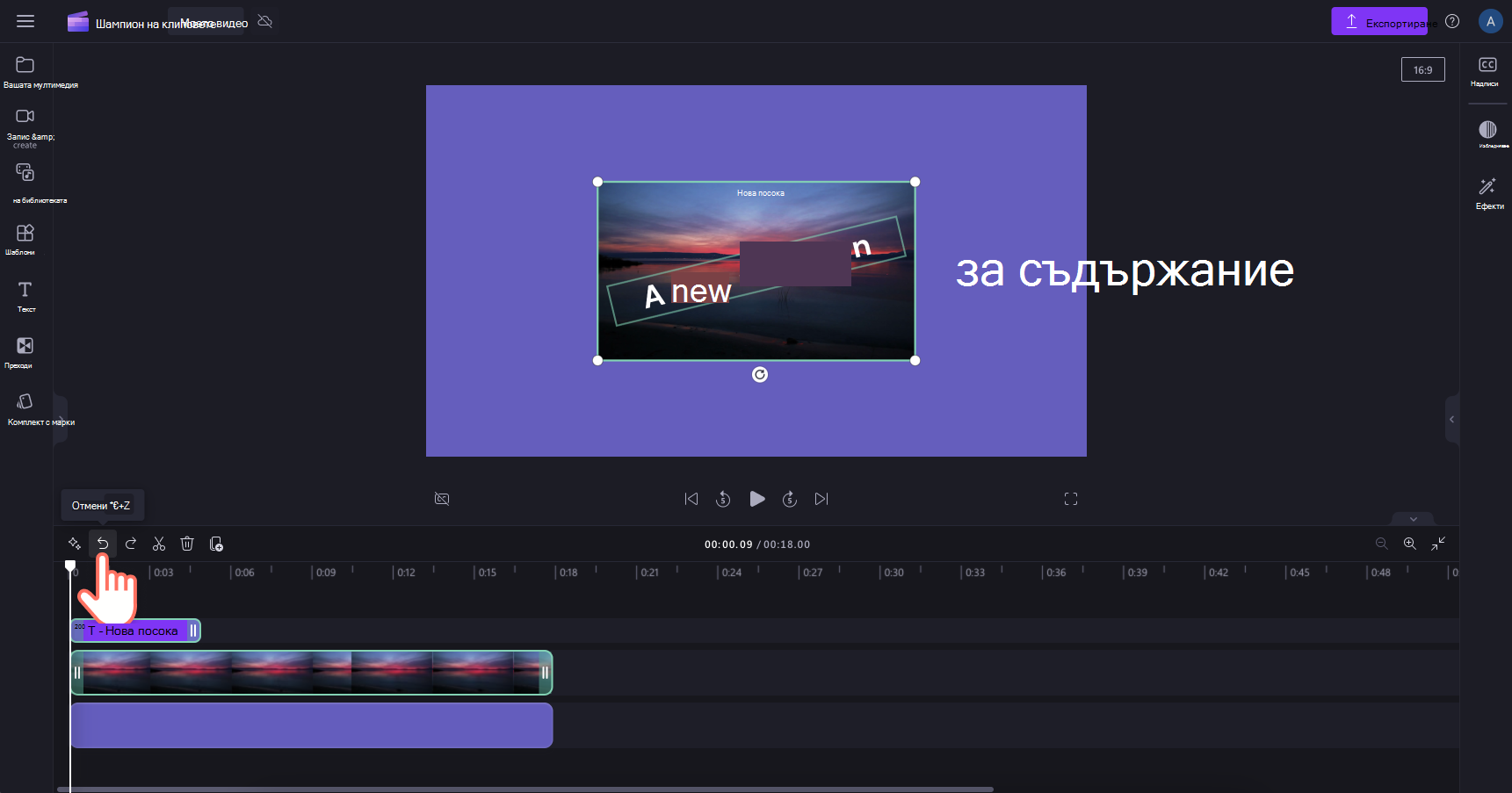Screen dimensions: 1512x793
Task: Zoom in on the timeline
Action: pos(1409,544)
